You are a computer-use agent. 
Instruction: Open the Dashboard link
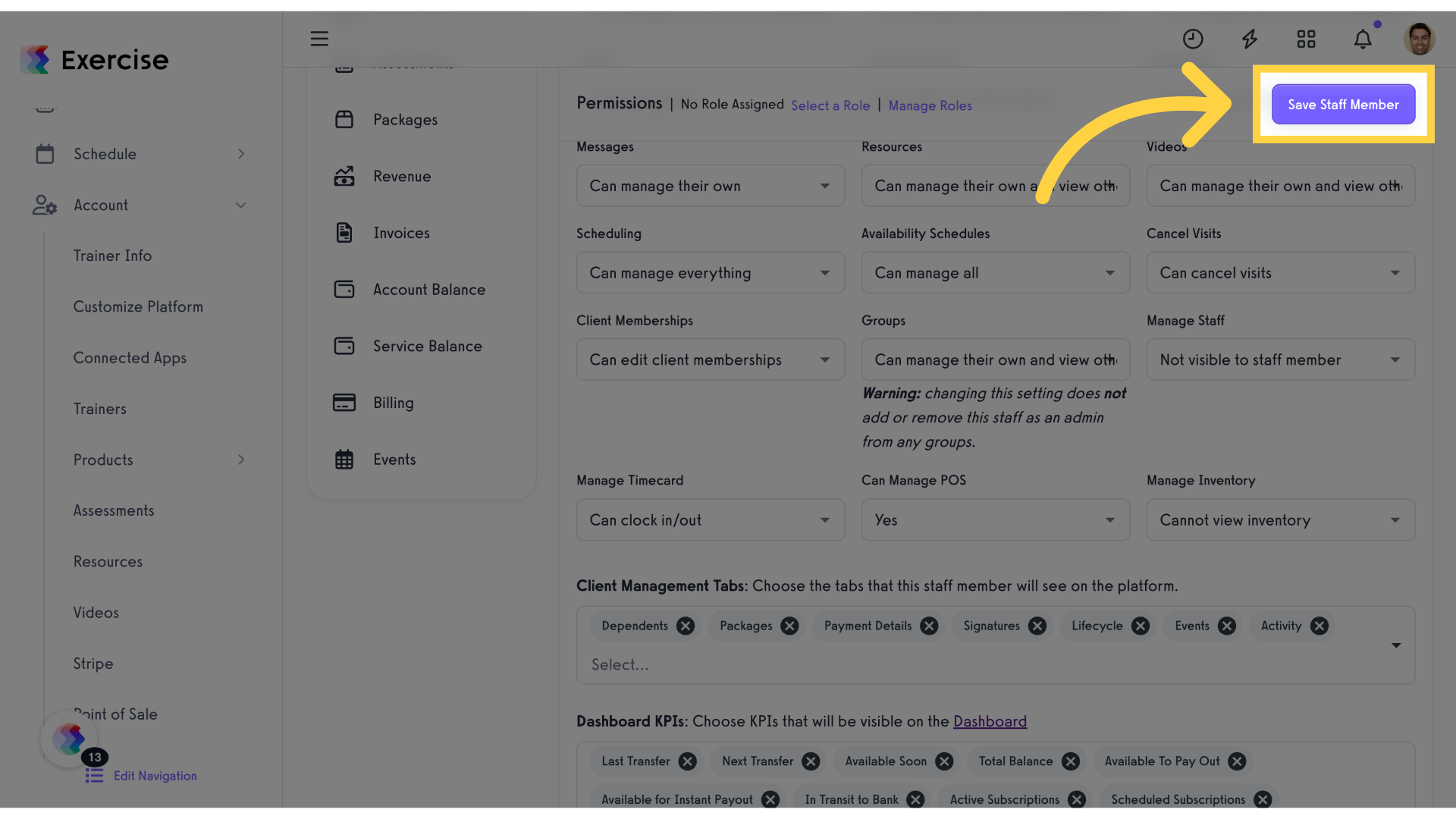click(x=990, y=721)
